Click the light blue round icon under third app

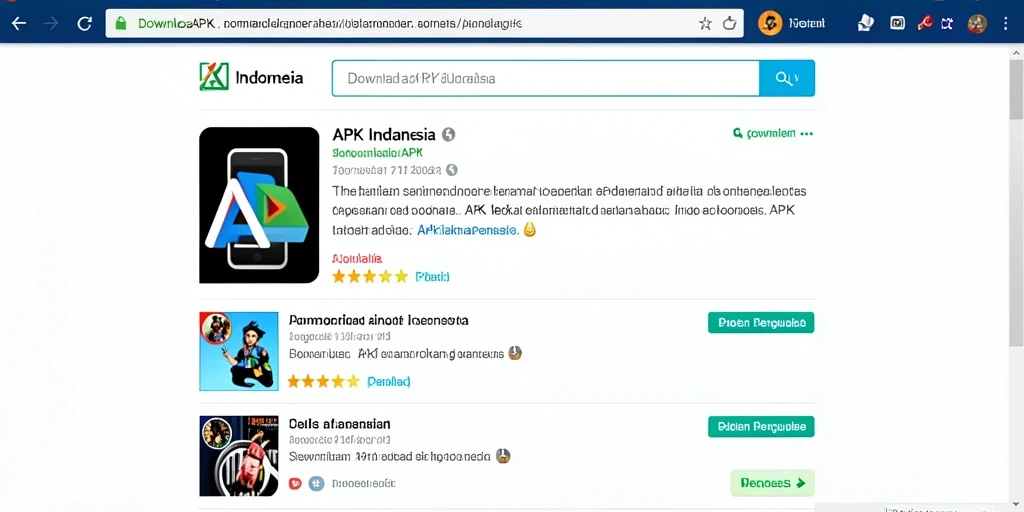tap(316, 484)
